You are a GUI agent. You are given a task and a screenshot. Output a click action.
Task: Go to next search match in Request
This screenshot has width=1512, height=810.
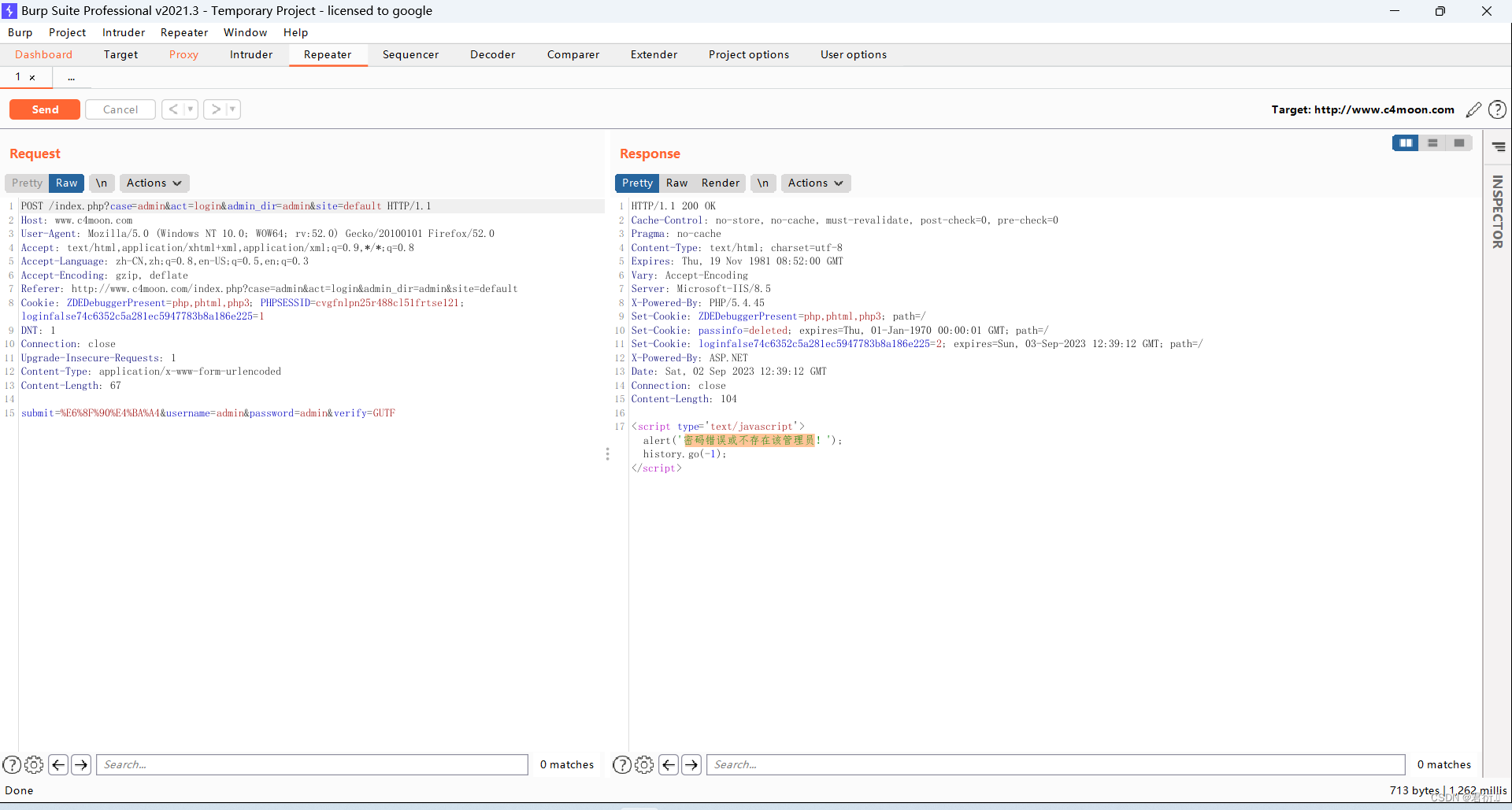[x=81, y=764]
